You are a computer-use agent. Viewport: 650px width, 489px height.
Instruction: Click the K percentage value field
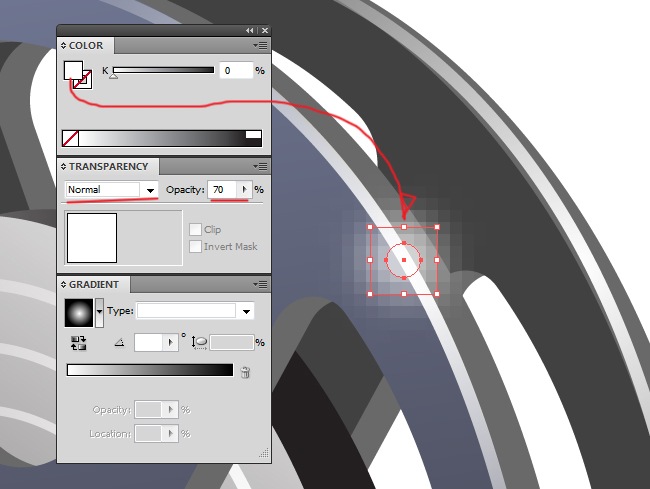(236, 70)
